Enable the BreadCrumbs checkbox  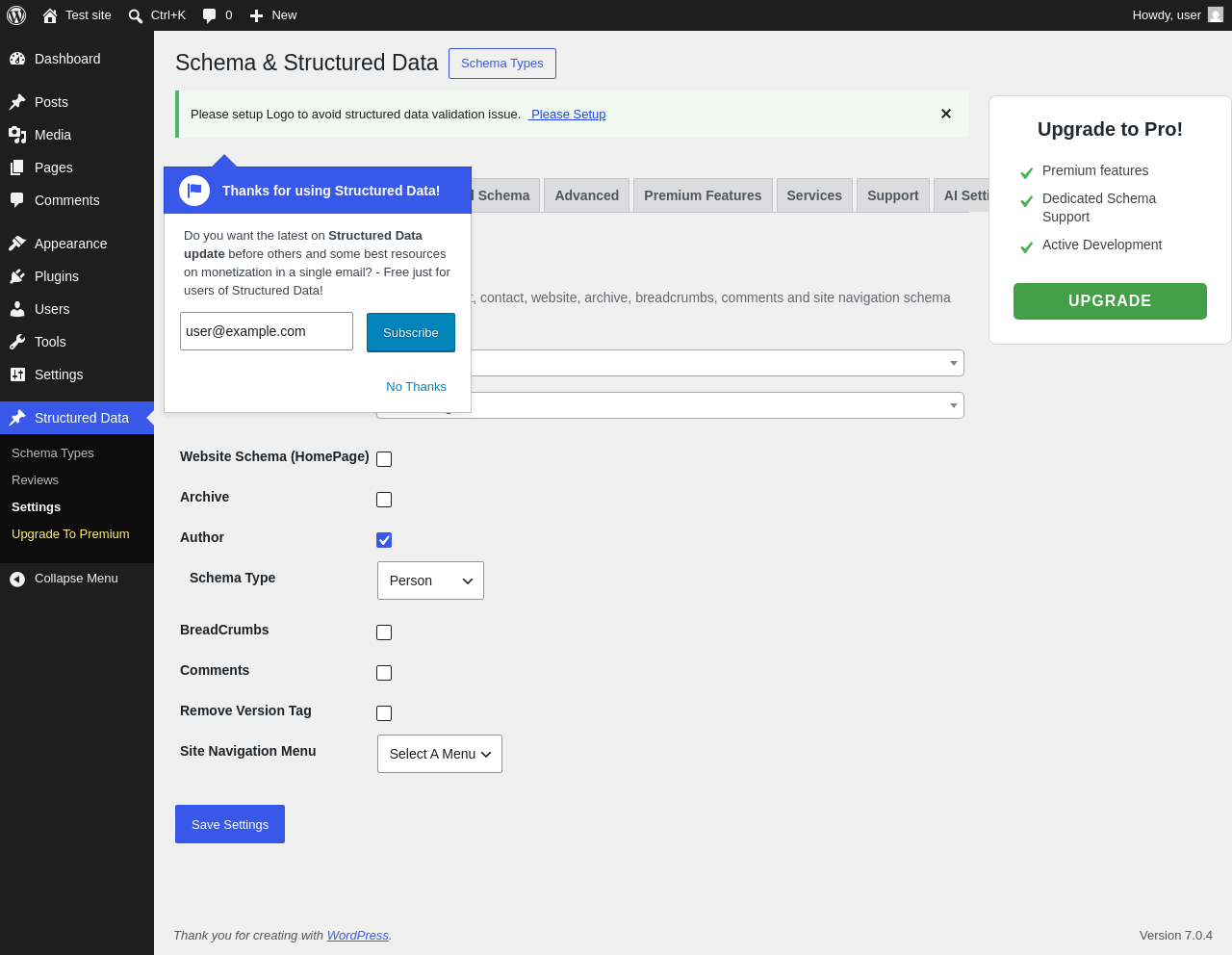point(384,632)
